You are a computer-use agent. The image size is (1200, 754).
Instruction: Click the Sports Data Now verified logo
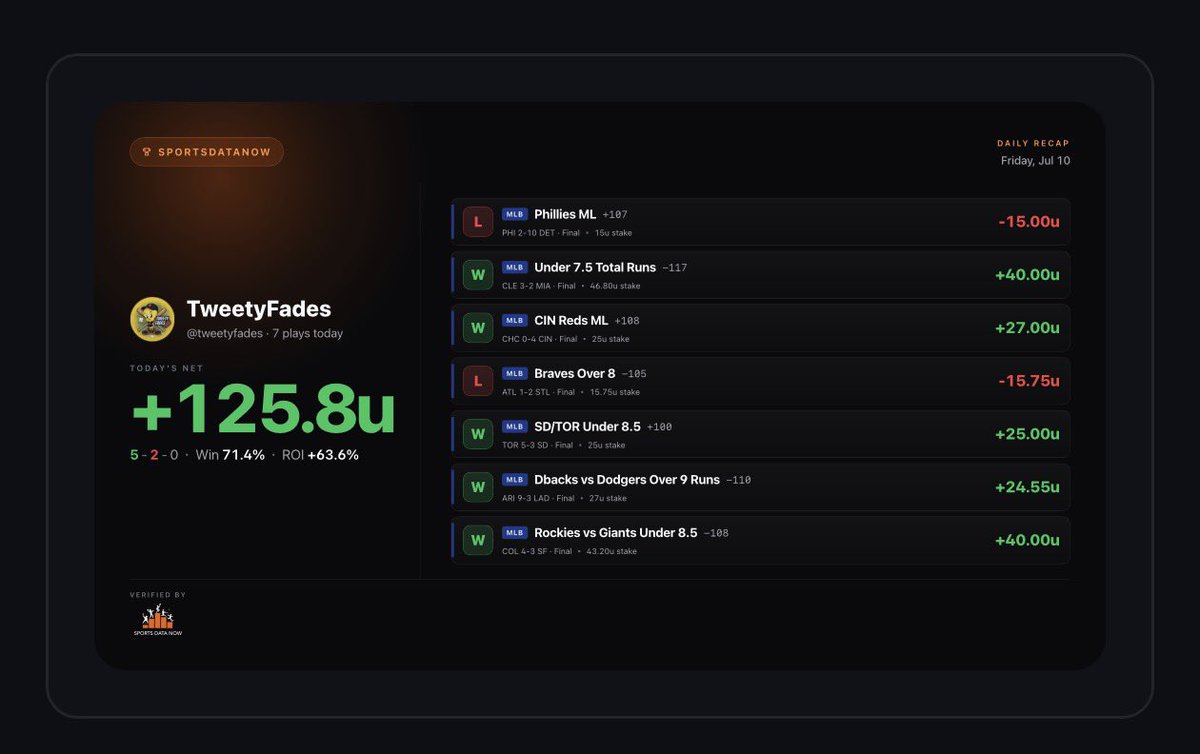158,621
